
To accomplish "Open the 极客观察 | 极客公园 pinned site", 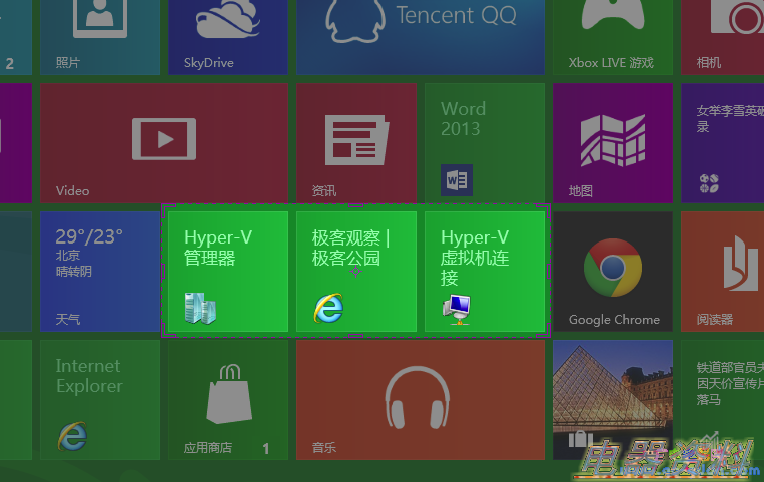I will pyautogui.click(x=356, y=271).
